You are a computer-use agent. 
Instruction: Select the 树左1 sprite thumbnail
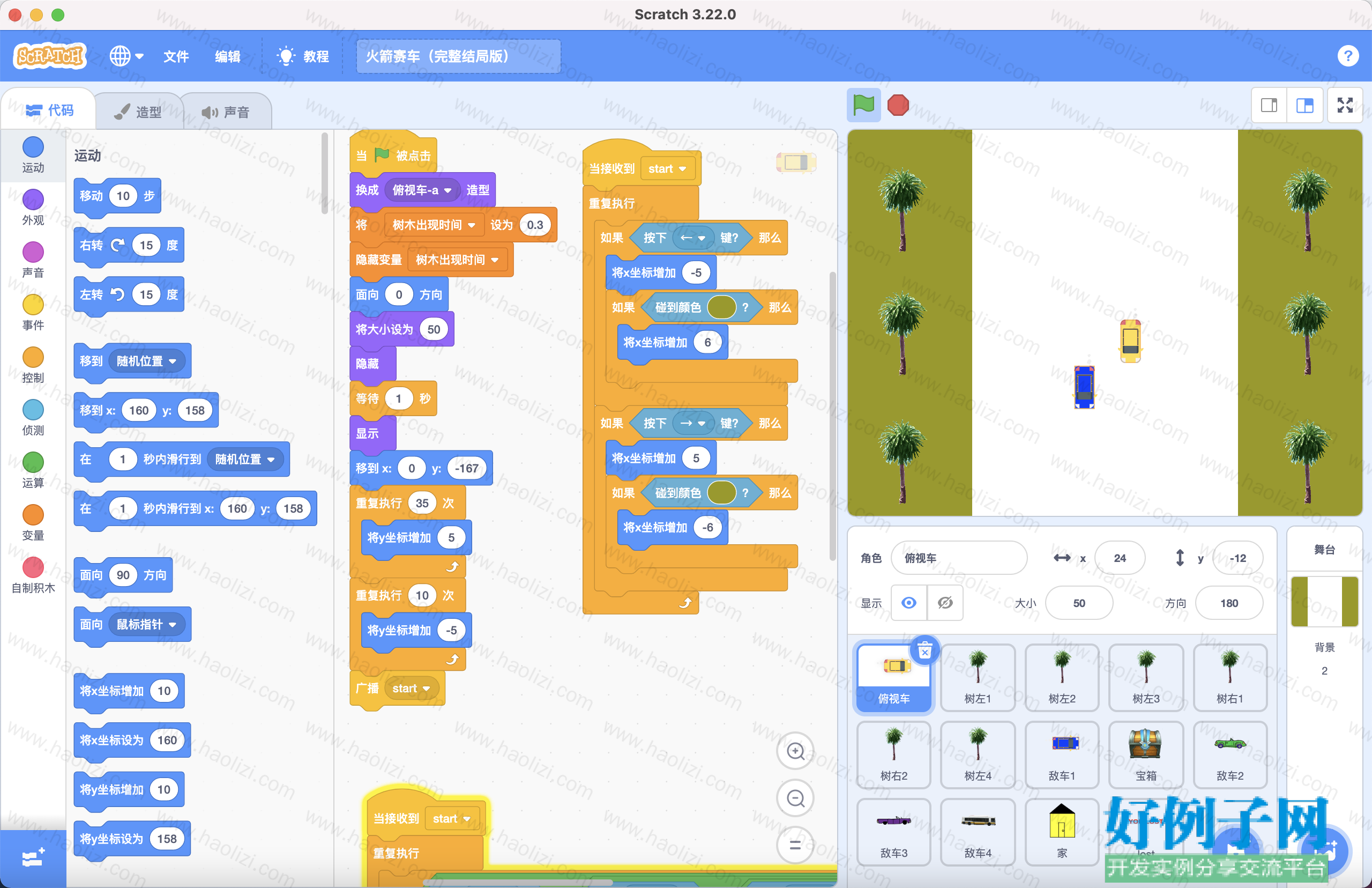pos(978,678)
